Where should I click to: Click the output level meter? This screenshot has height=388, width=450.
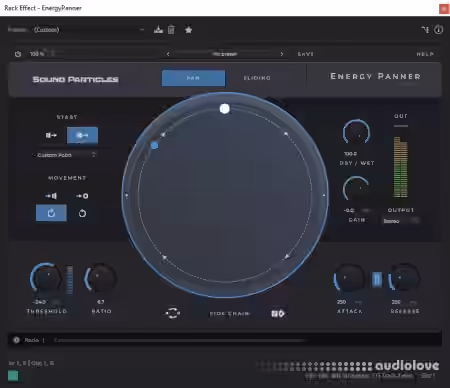point(400,167)
